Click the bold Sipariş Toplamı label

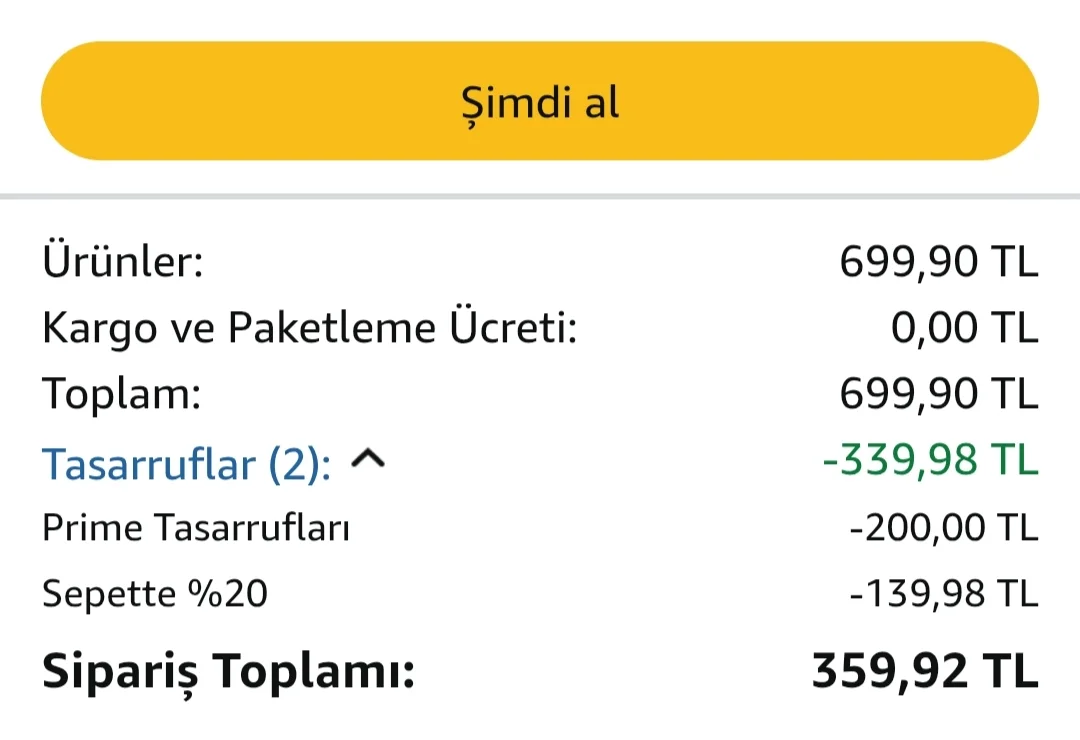tap(228, 672)
